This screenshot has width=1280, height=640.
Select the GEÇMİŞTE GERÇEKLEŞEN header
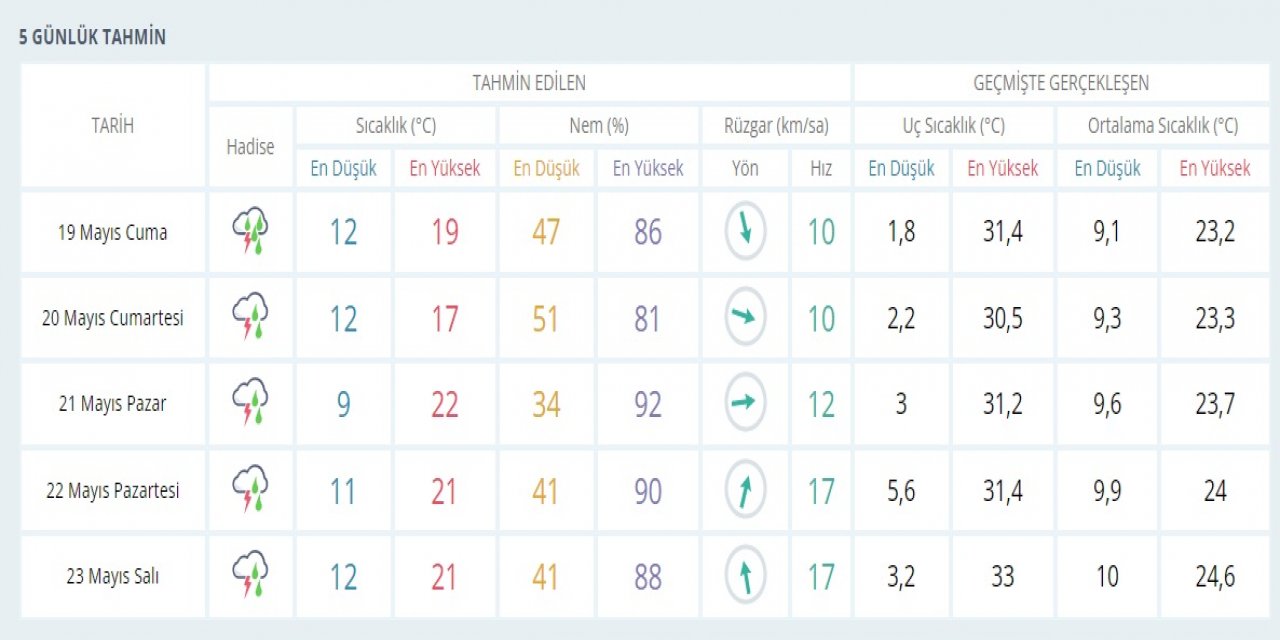[x=1061, y=83]
